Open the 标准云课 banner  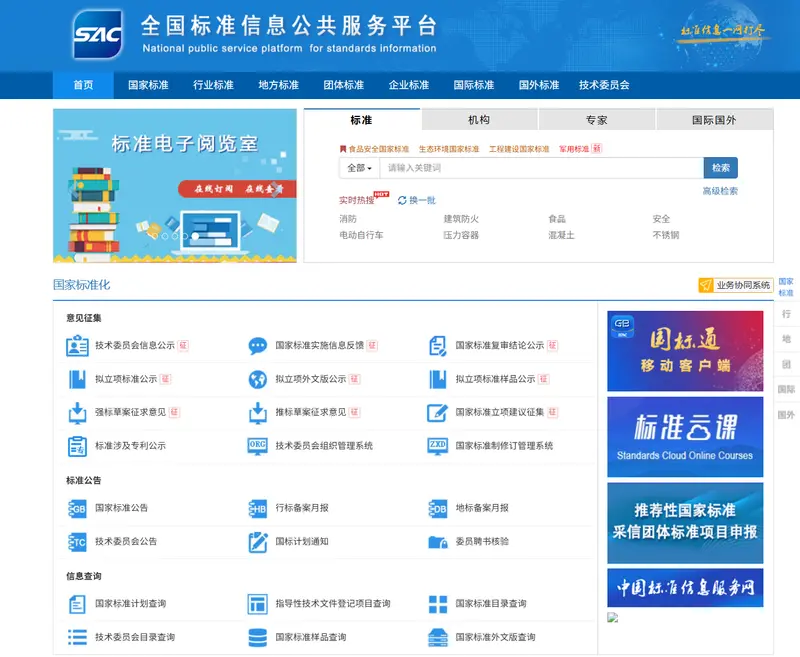click(685, 437)
